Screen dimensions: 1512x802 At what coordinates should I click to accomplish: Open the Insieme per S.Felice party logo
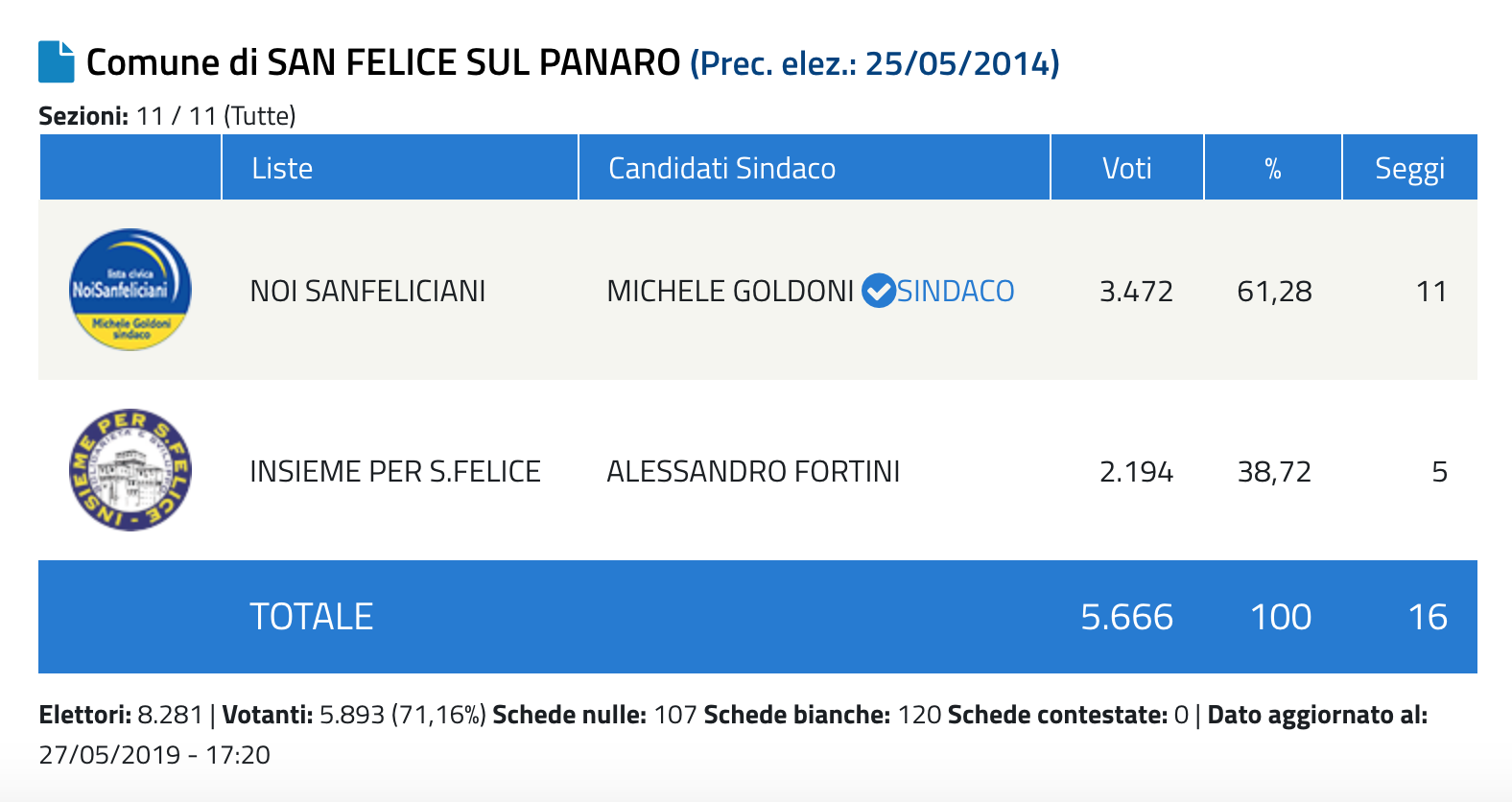[130, 470]
